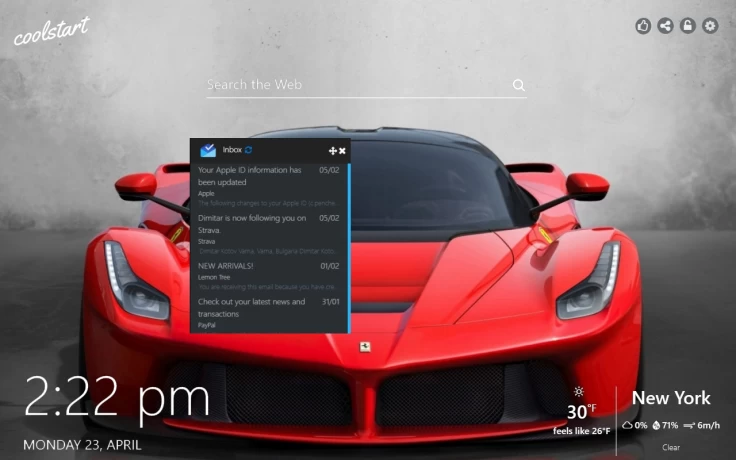Click the Clear weather condition label
The width and height of the screenshot is (736, 460).
pyautogui.click(x=671, y=447)
